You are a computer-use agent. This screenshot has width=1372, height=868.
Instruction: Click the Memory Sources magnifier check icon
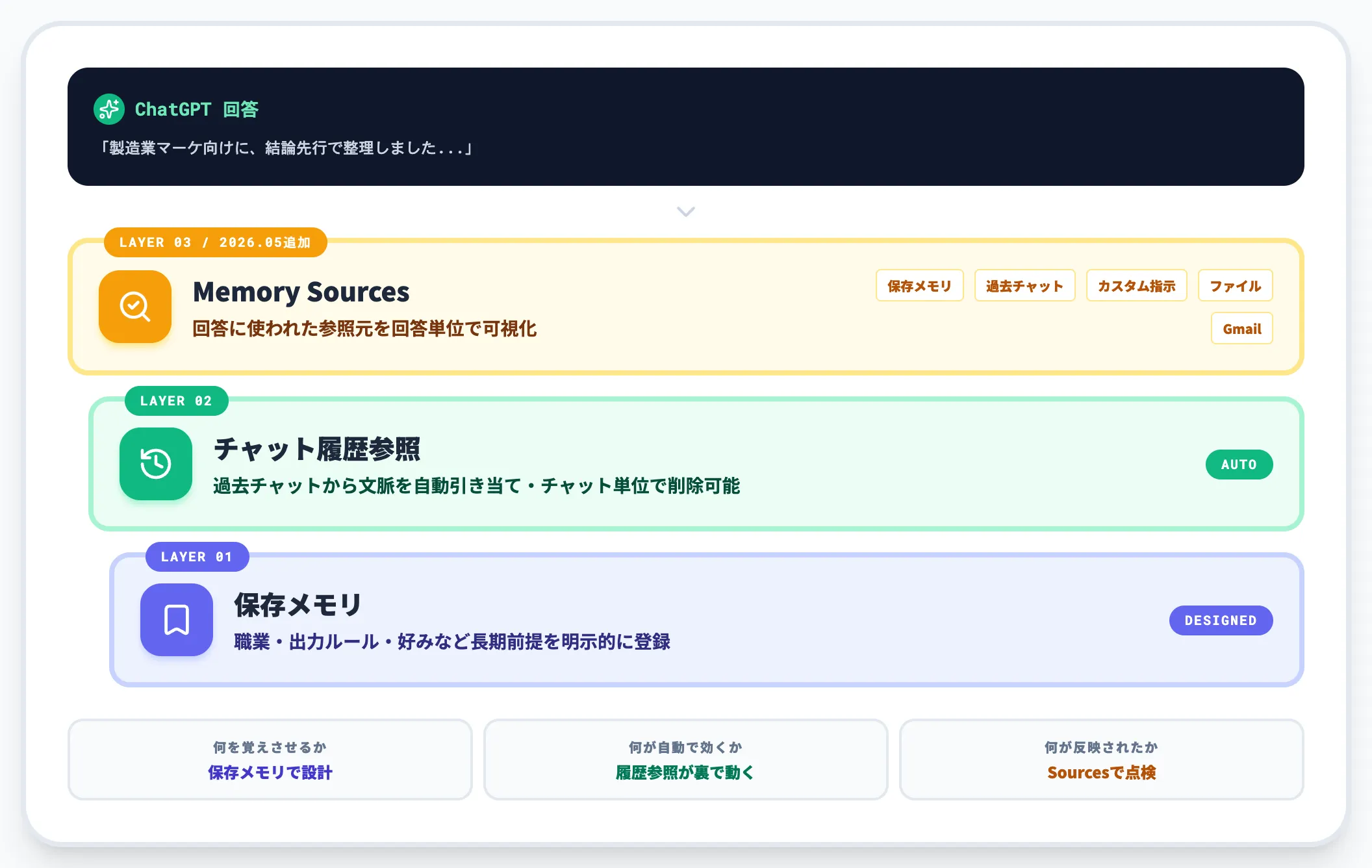pyautogui.click(x=135, y=307)
